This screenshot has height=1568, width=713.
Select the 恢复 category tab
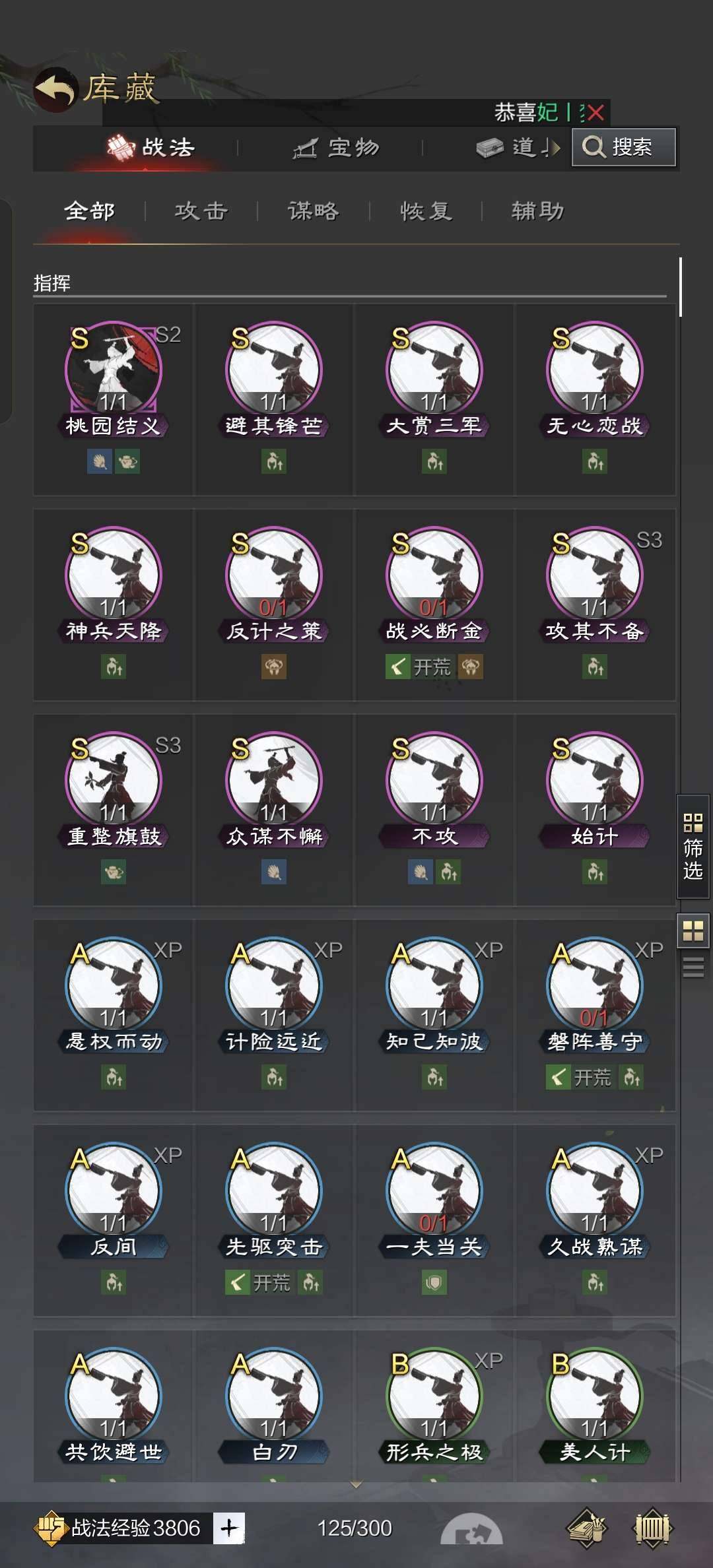point(426,211)
